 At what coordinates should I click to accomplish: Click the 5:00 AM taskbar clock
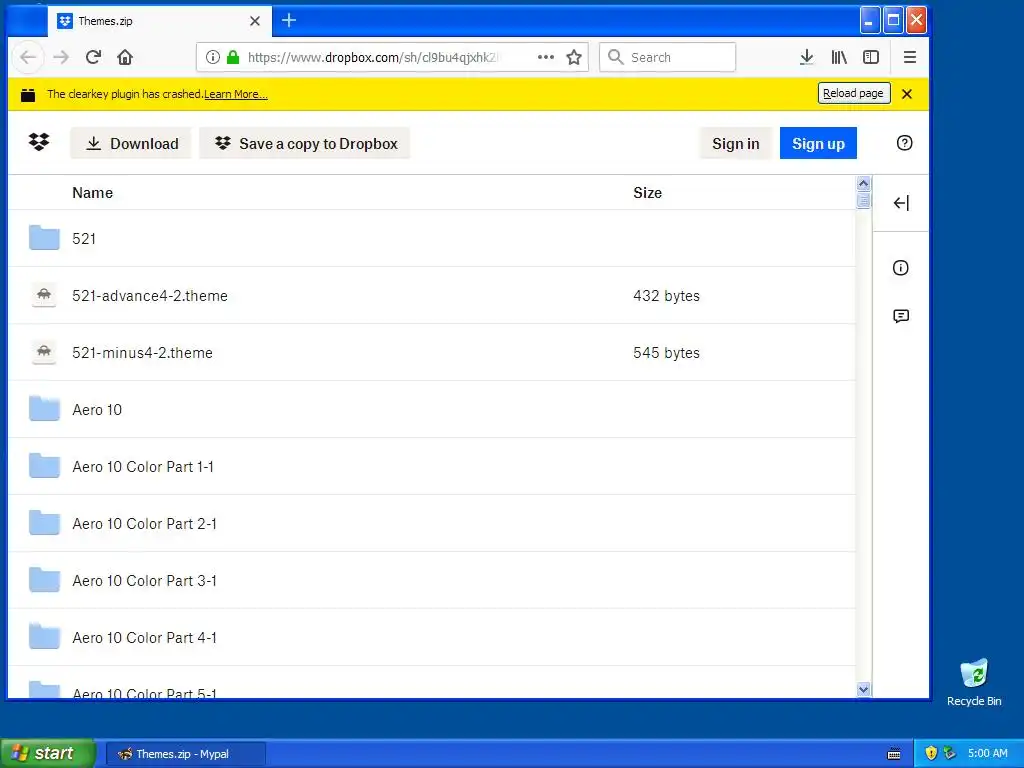[987, 754]
